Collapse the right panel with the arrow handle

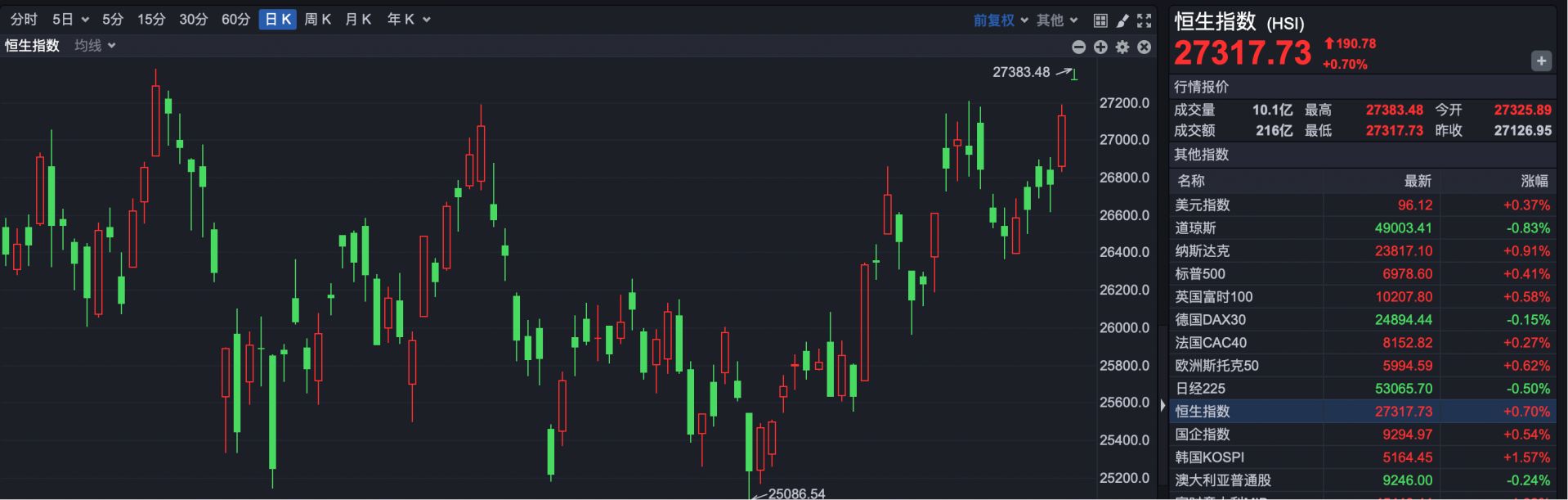[1163, 404]
